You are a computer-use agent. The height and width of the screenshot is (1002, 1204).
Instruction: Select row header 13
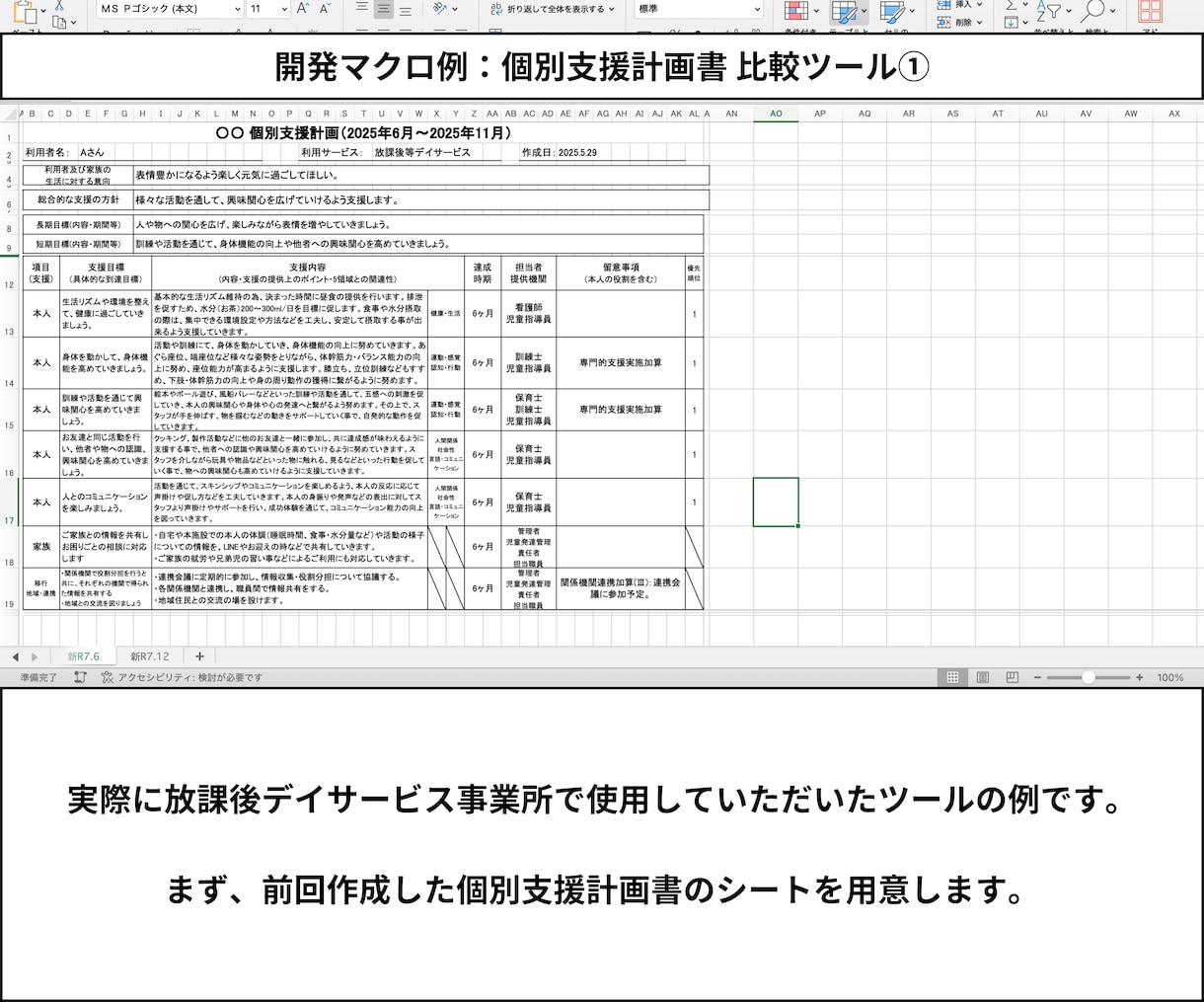coord(10,313)
